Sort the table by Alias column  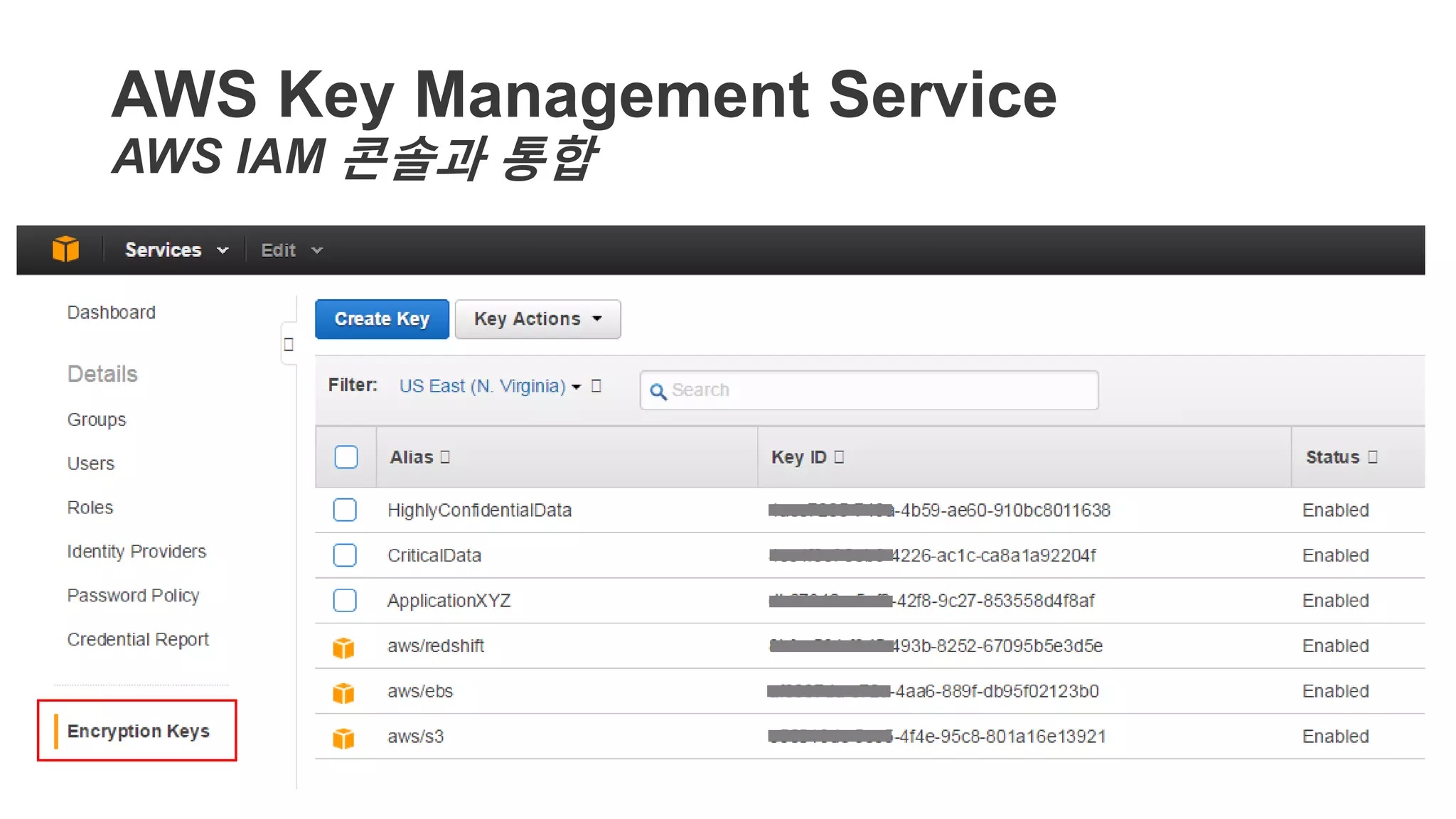tap(419, 457)
